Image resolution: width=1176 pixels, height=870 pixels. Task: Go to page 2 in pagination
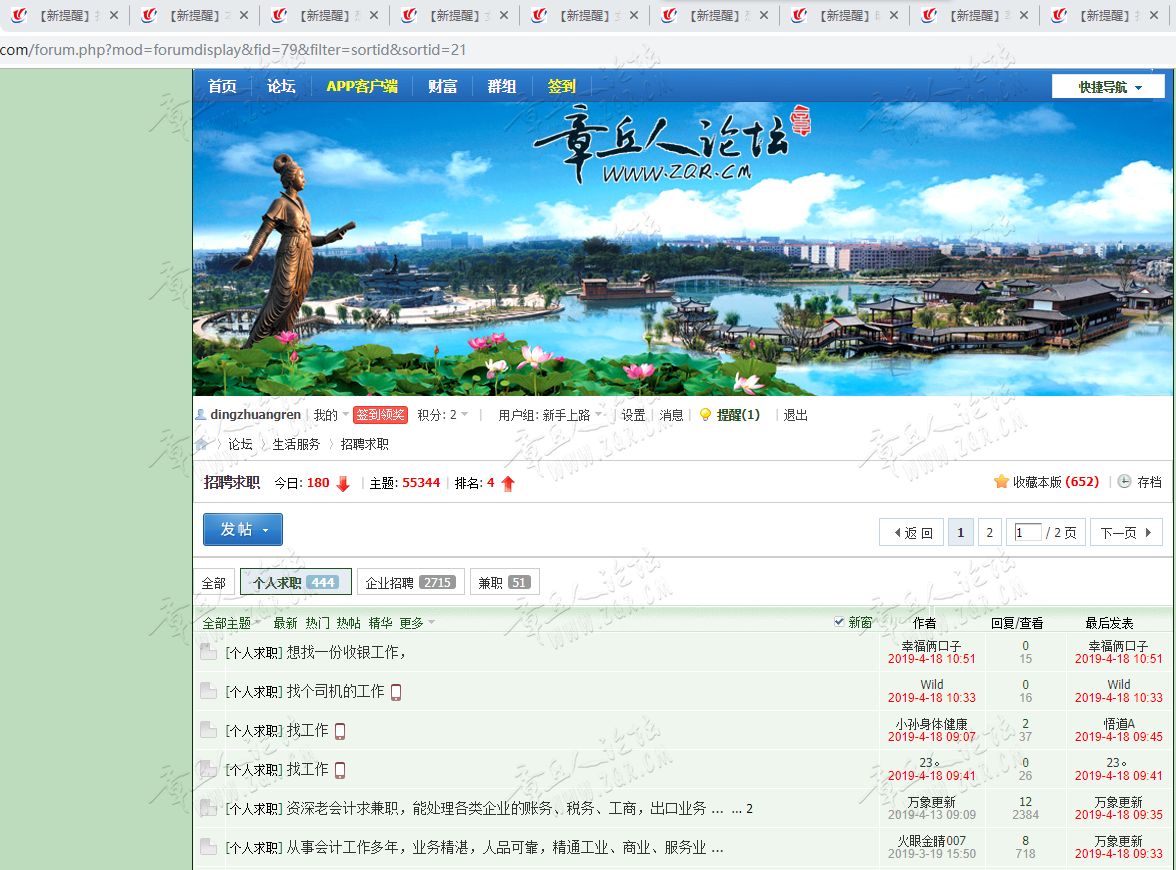click(989, 532)
